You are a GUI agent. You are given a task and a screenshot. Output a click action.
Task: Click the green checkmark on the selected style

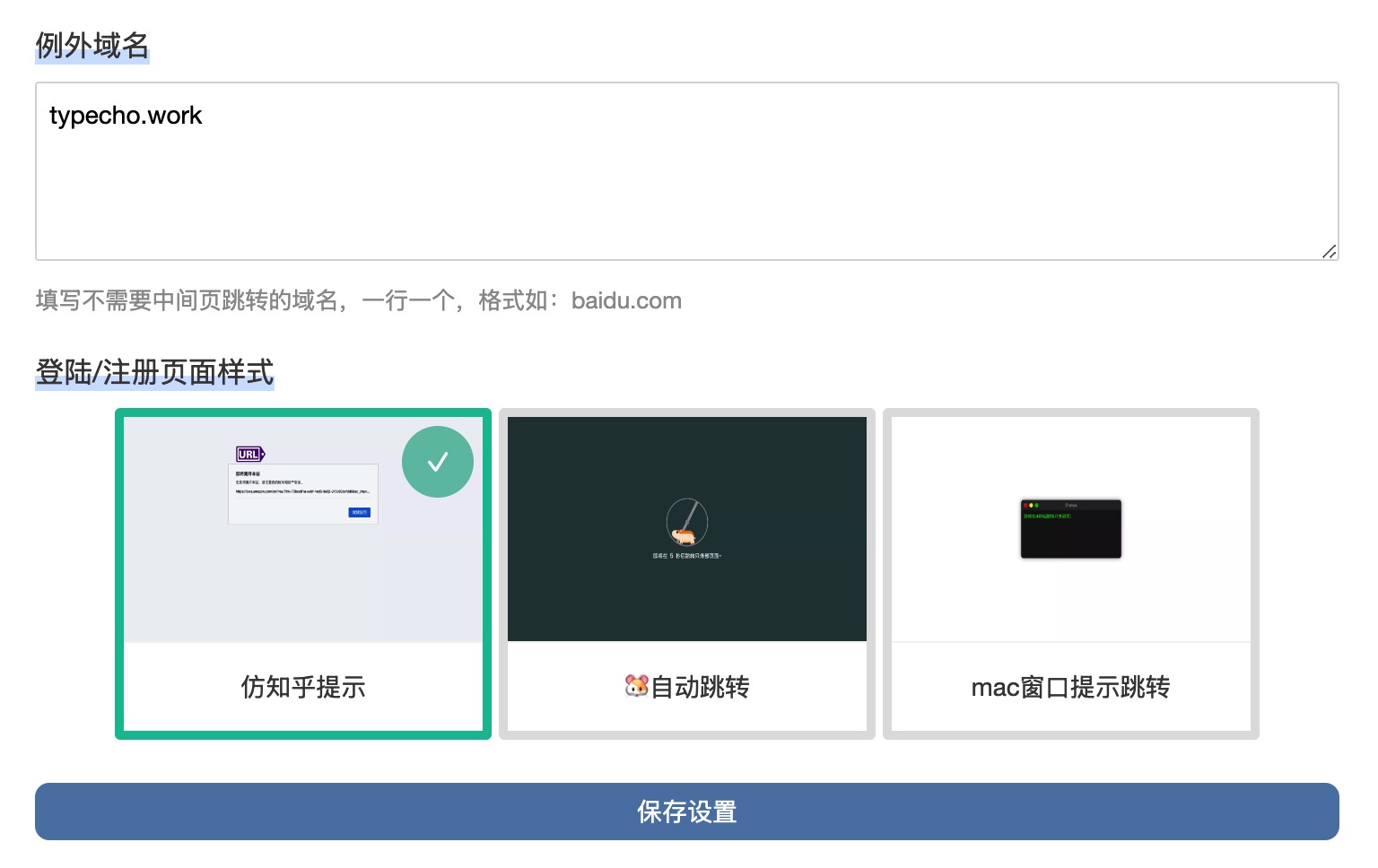(438, 461)
